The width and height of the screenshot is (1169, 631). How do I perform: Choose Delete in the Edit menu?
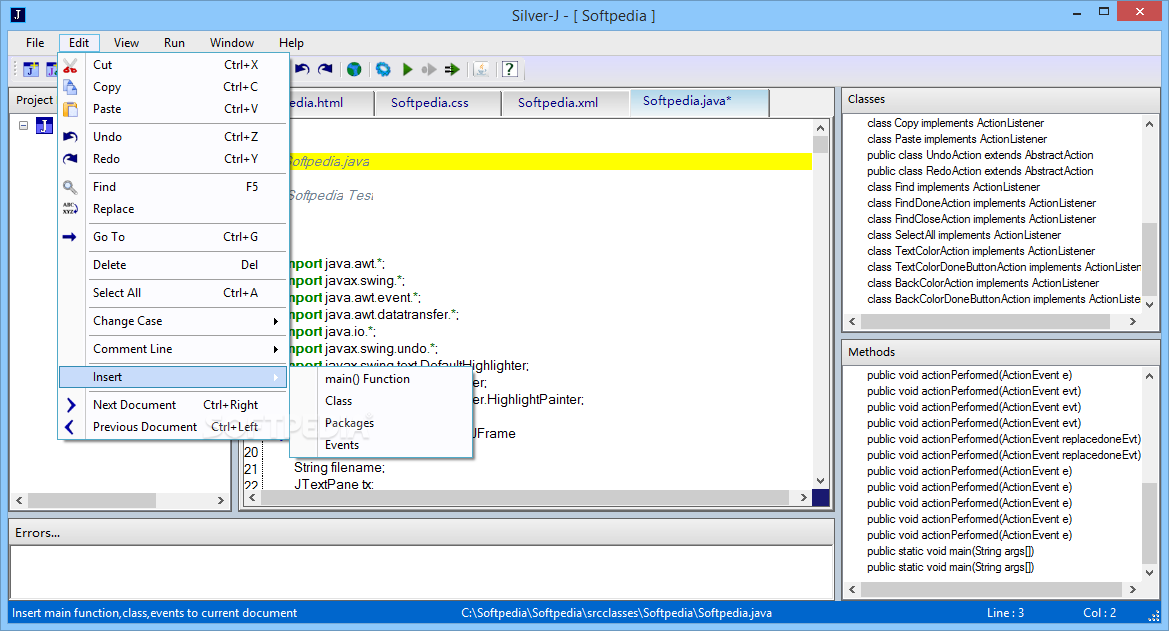(173, 265)
